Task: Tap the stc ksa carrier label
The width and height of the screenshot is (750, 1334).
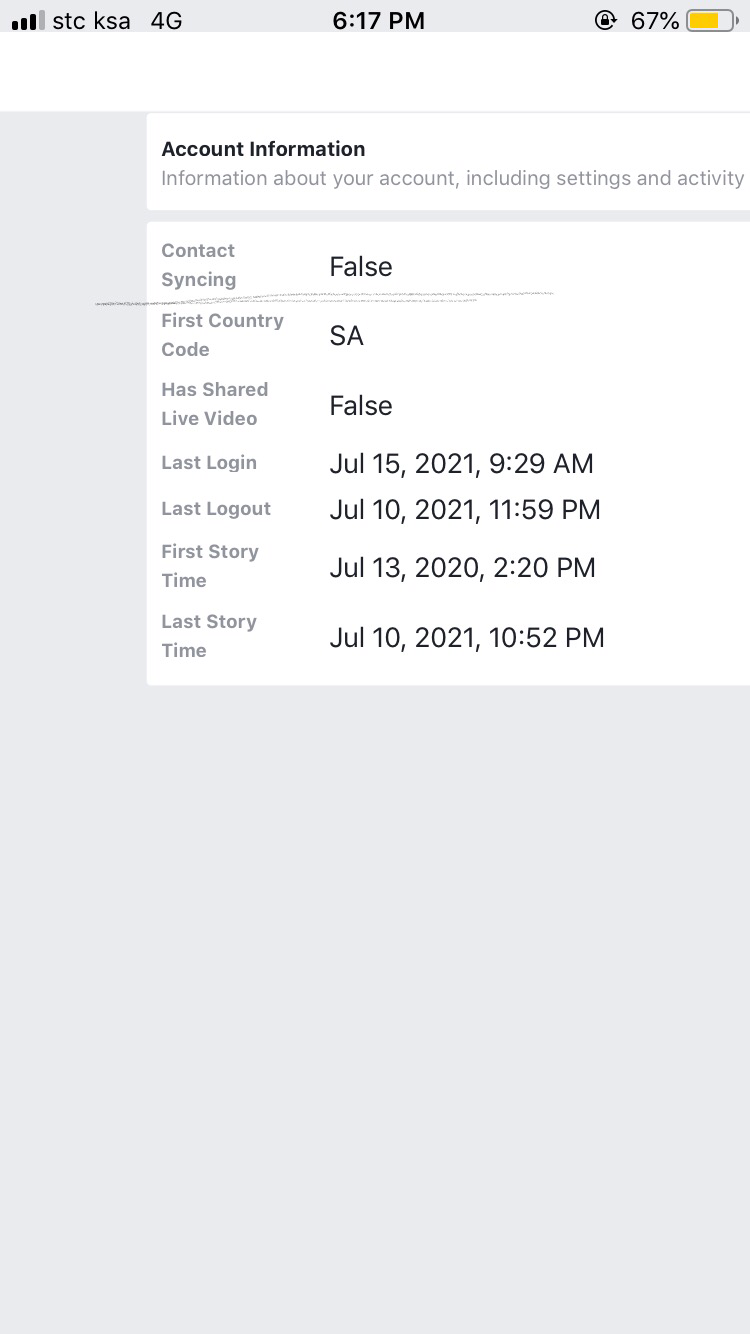Action: click(91, 20)
